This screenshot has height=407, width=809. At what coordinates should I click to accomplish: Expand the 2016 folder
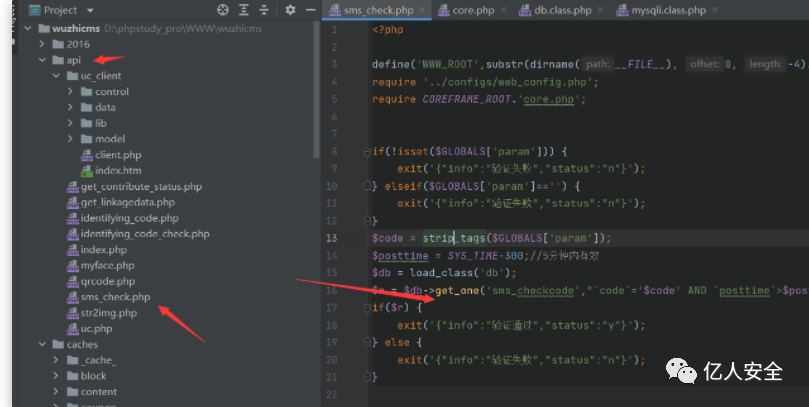pos(42,44)
